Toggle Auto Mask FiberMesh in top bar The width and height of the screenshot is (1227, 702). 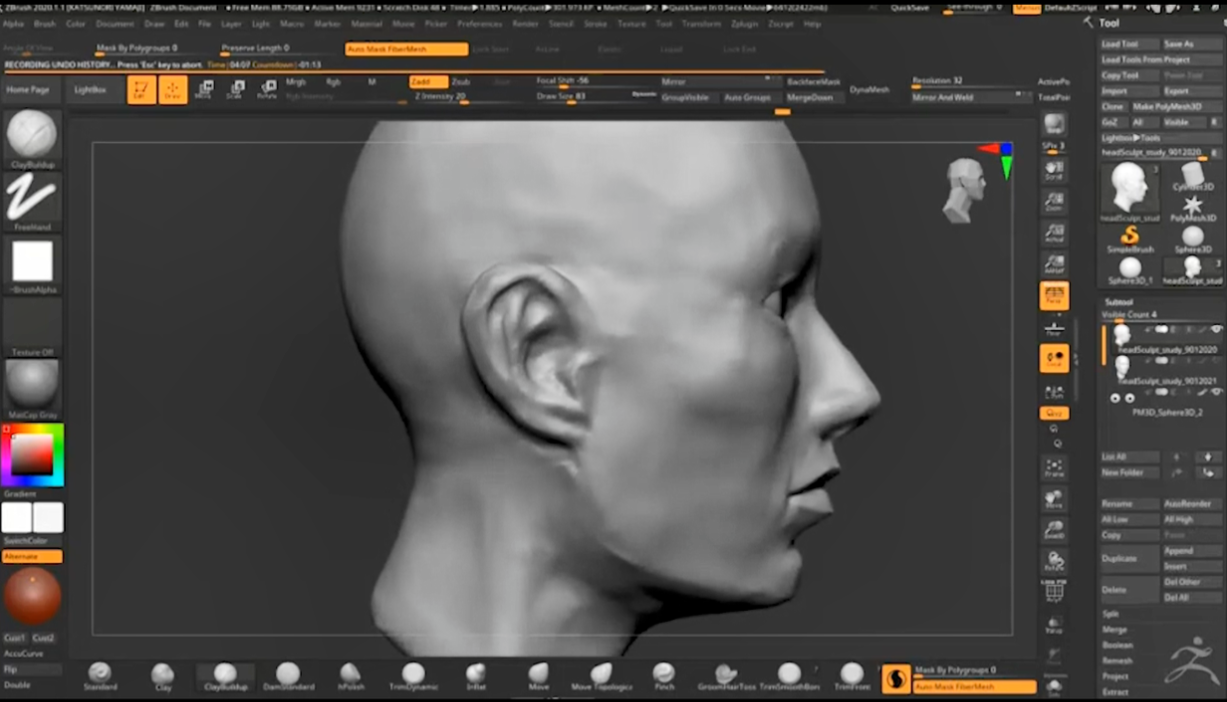pyautogui.click(x=406, y=48)
